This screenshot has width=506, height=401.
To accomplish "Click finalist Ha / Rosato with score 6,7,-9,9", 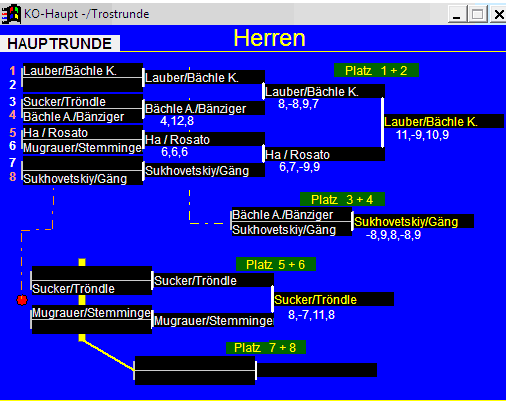I will [x=325, y=154].
